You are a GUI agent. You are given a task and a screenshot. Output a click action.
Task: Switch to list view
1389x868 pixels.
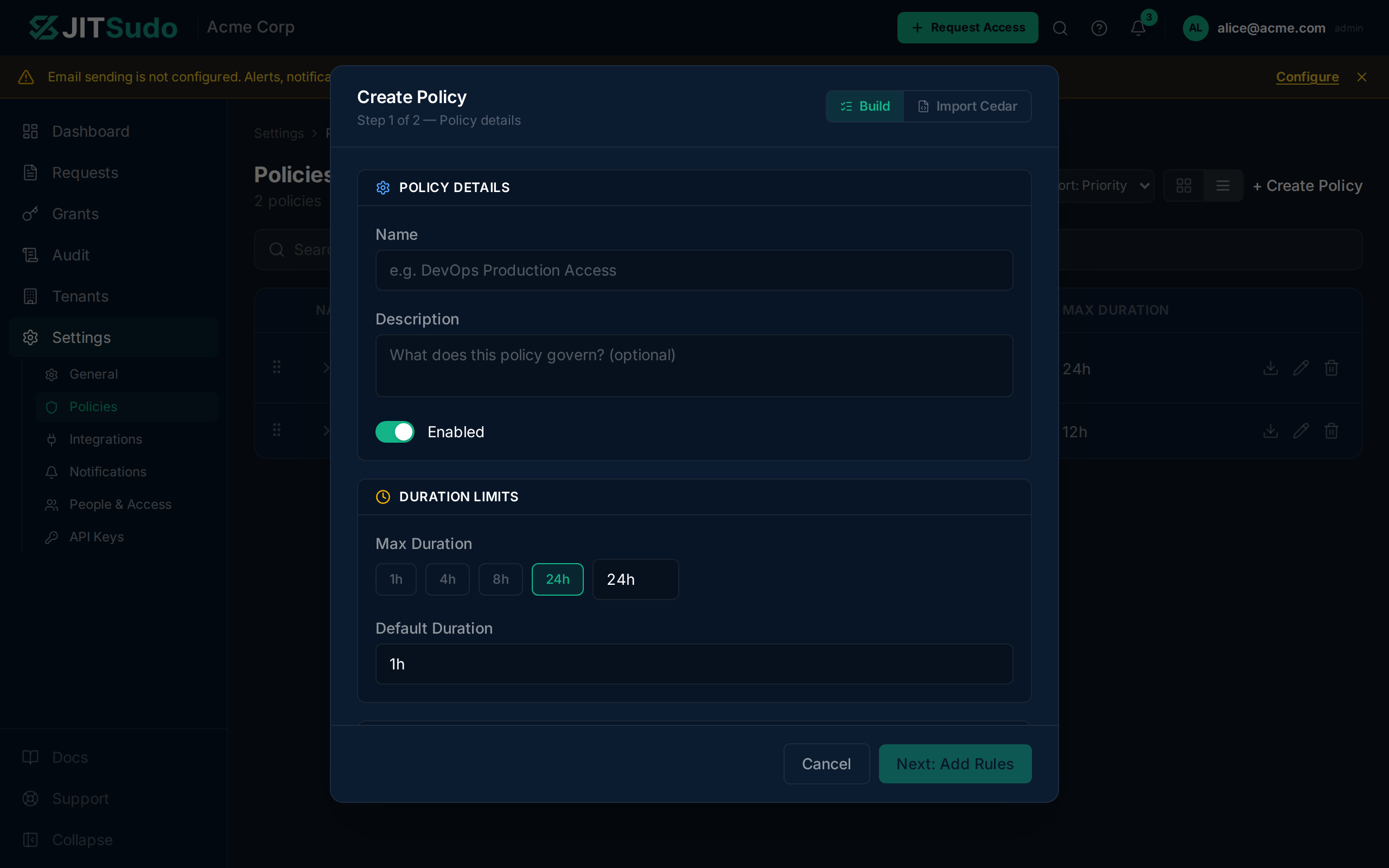[x=1222, y=186]
